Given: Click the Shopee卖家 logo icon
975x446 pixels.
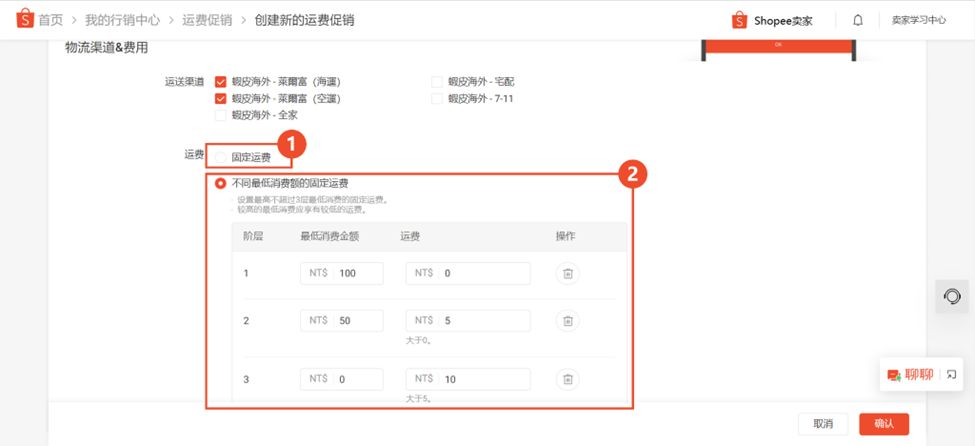Looking at the screenshot, I should (739, 21).
